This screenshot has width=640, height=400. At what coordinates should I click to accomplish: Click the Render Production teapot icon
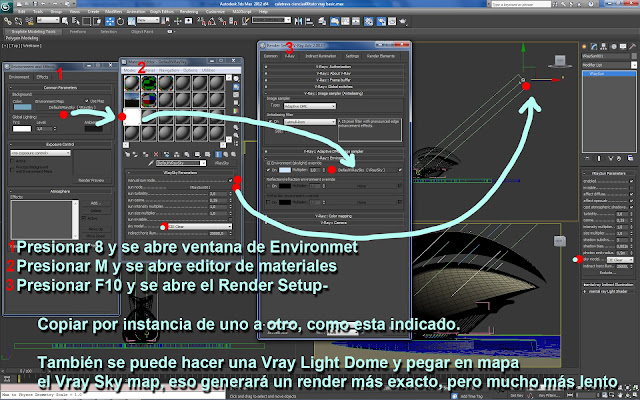point(403,21)
